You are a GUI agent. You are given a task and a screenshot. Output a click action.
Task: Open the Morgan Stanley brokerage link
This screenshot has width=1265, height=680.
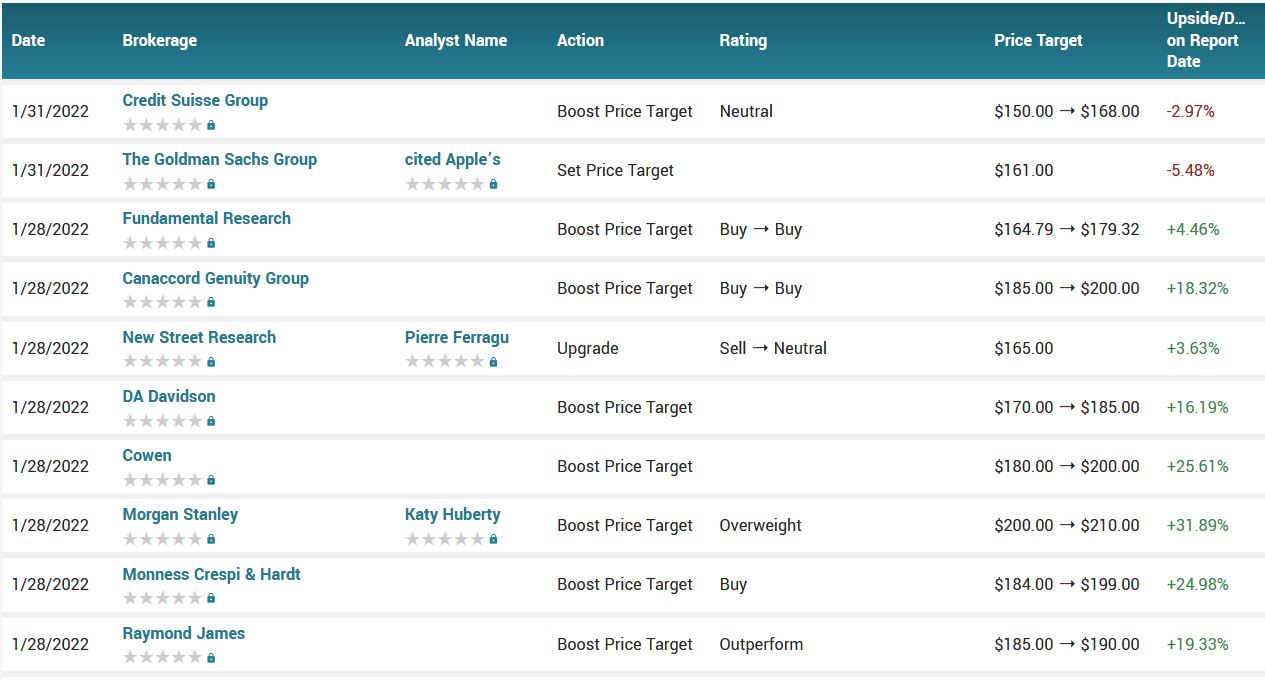180,515
